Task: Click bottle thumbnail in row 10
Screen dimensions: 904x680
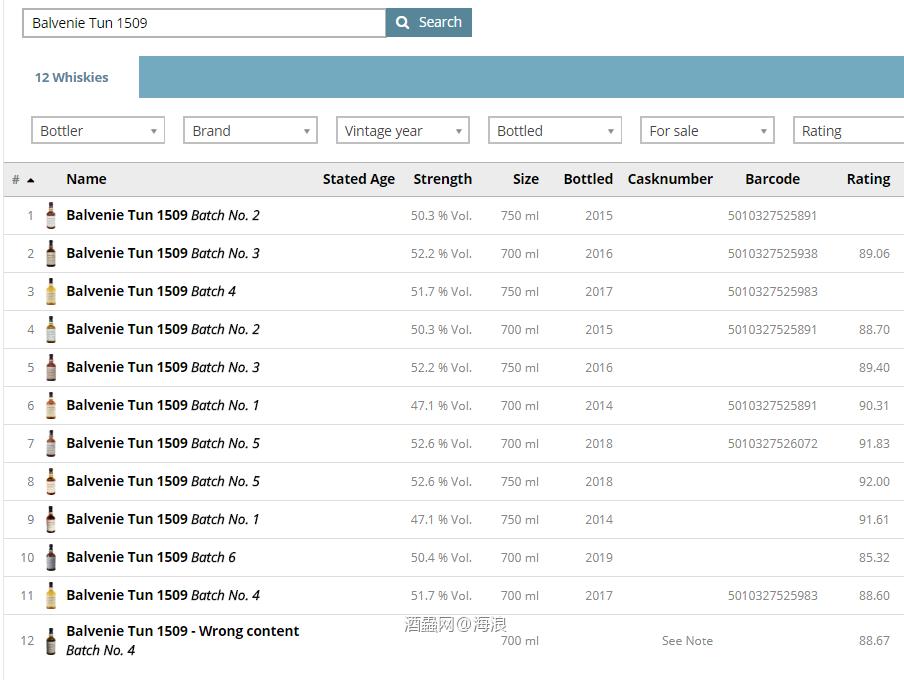Action: pos(51,558)
